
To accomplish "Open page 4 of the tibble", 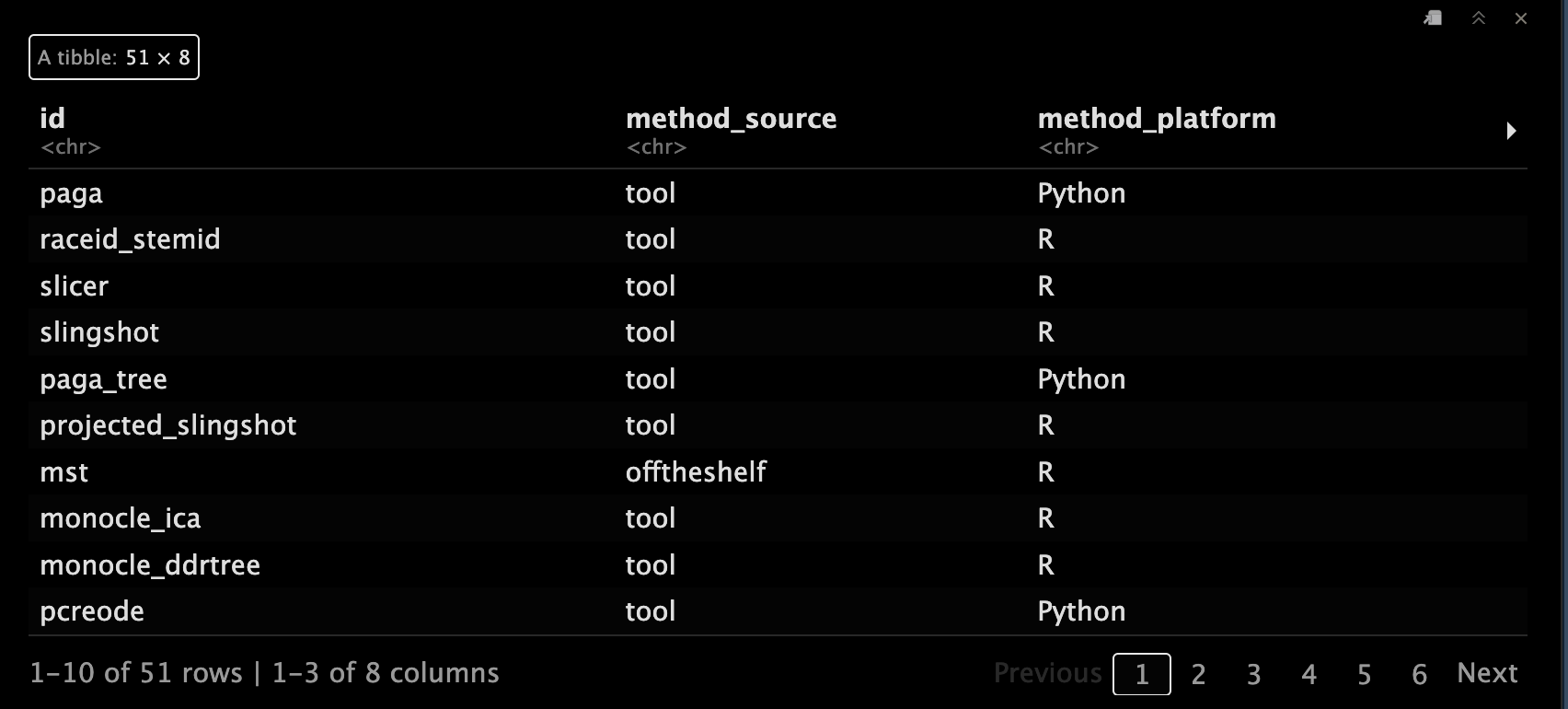I will coord(1309,674).
